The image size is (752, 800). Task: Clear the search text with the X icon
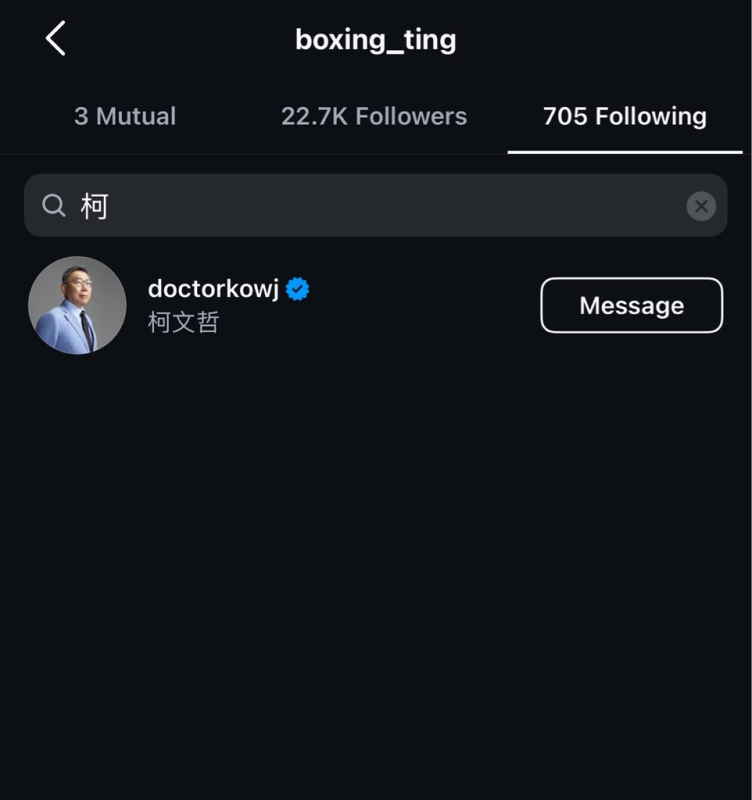point(701,206)
